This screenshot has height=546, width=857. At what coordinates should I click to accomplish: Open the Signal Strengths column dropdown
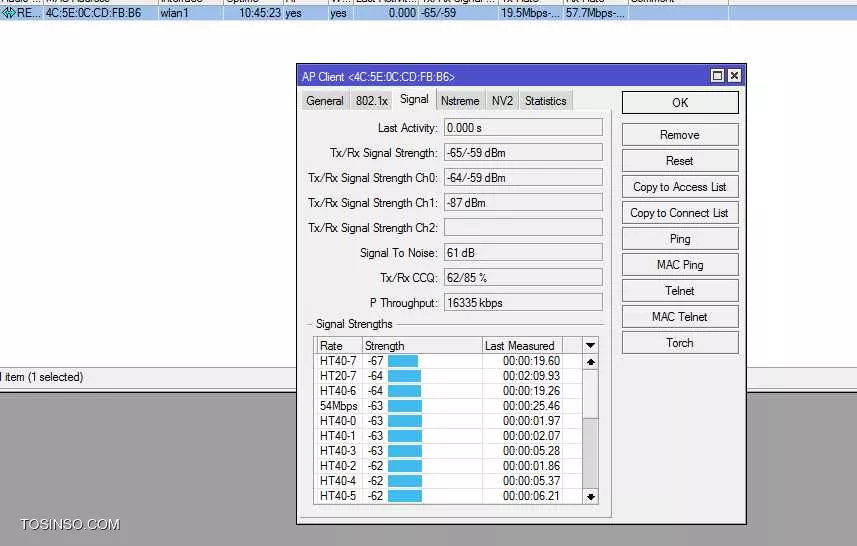tap(590, 345)
